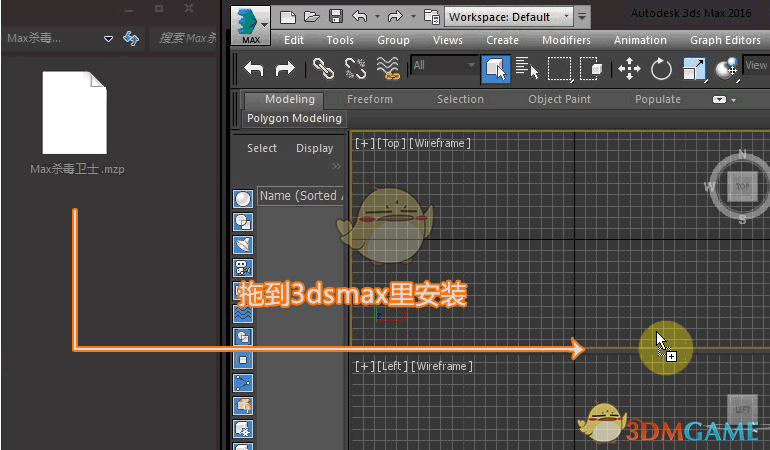This screenshot has height=450, width=770.
Task: Open Scene Explorer Select menu
Action: click(x=262, y=148)
